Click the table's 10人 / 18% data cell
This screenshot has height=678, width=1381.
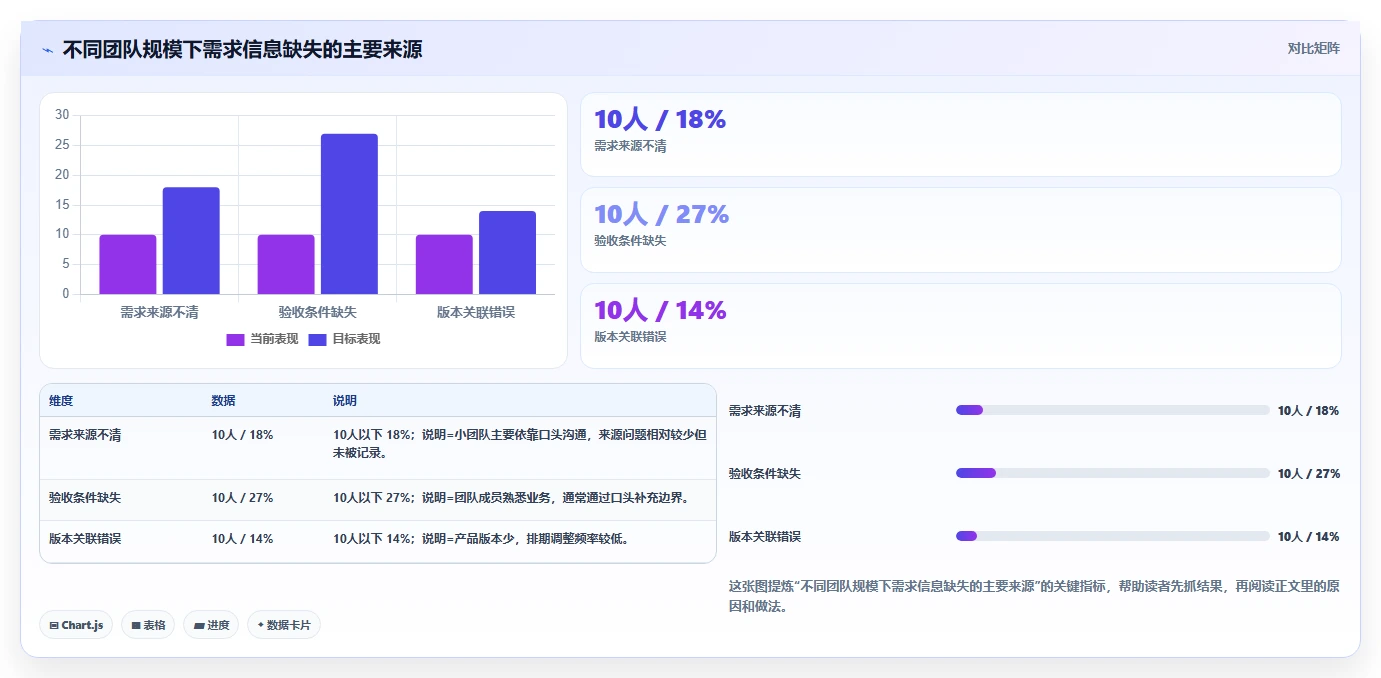[x=242, y=435]
